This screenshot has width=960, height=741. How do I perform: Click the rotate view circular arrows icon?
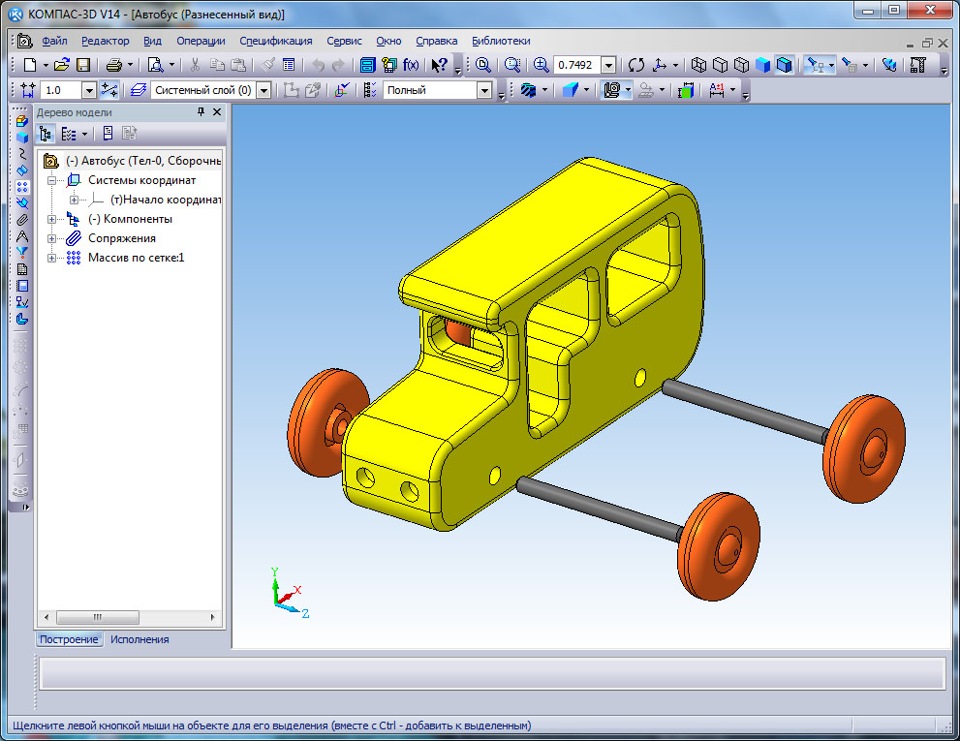636,65
